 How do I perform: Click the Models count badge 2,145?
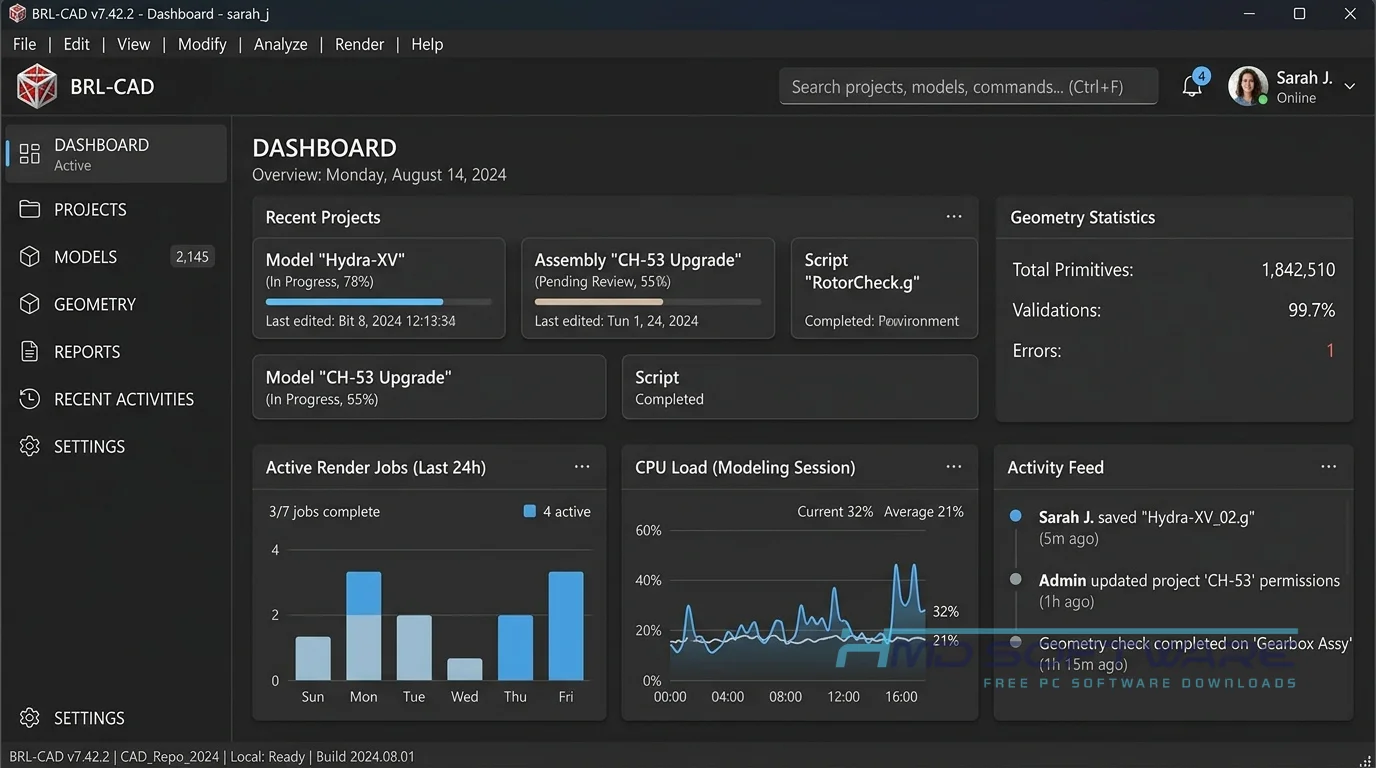[192, 257]
